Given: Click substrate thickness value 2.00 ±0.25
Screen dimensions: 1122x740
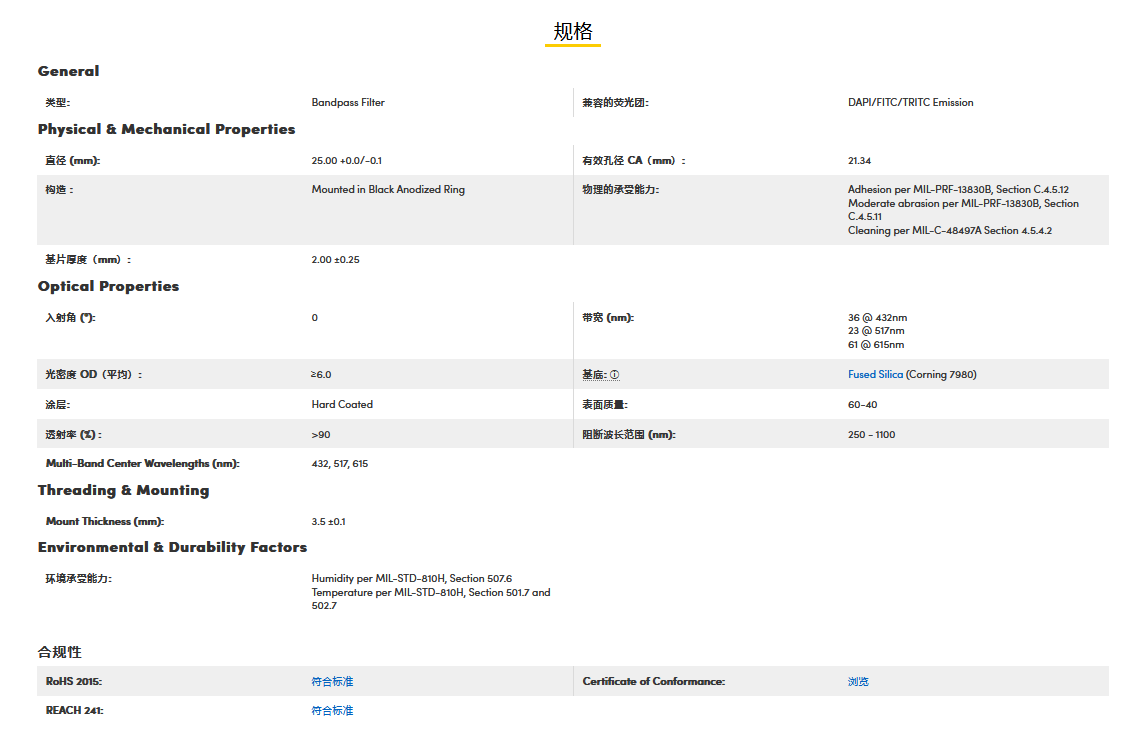Looking at the screenshot, I should (336, 260).
